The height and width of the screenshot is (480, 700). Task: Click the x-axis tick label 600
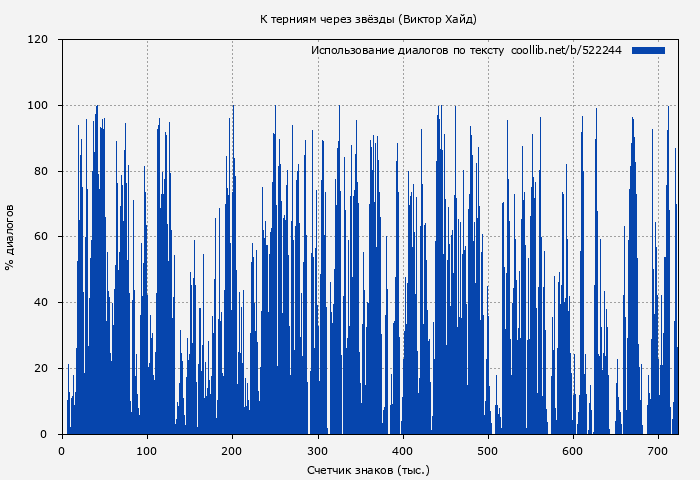click(x=572, y=450)
